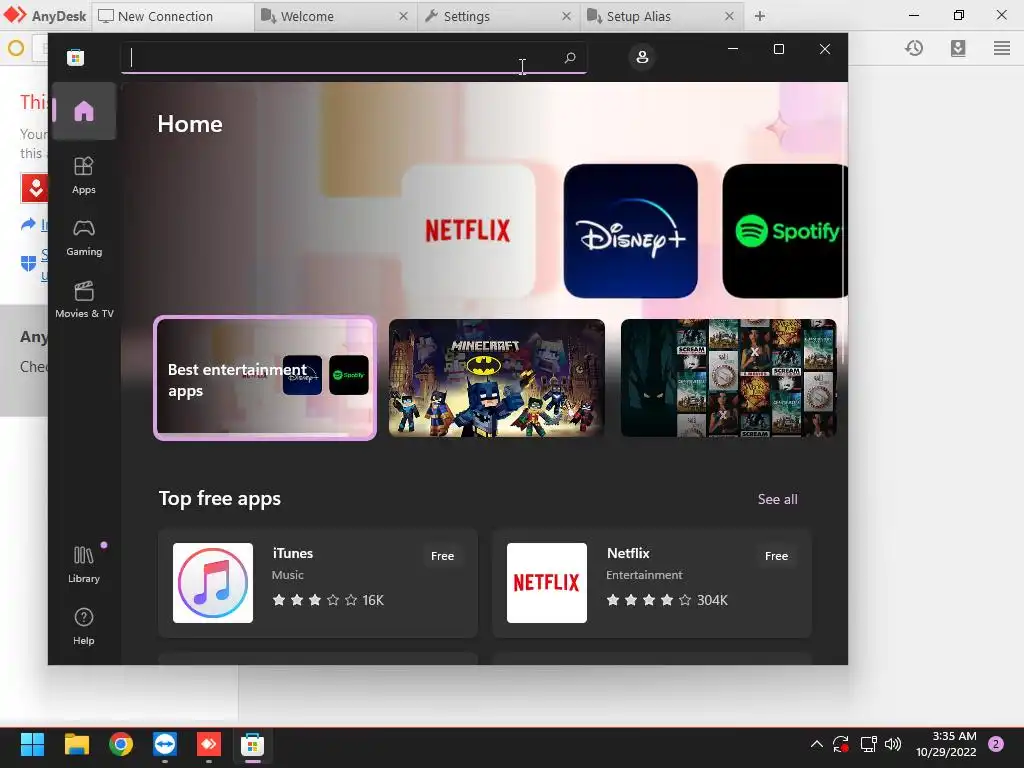Image resolution: width=1024 pixels, height=768 pixels.
Task: Open AnyDesk session history icon
Action: click(914, 48)
